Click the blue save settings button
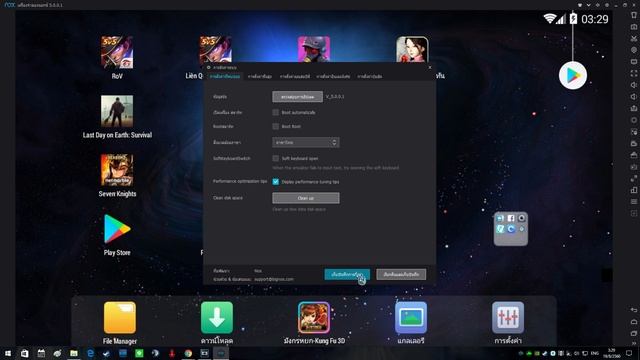The width and height of the screenshot is (640, 360). coord(347,274)
